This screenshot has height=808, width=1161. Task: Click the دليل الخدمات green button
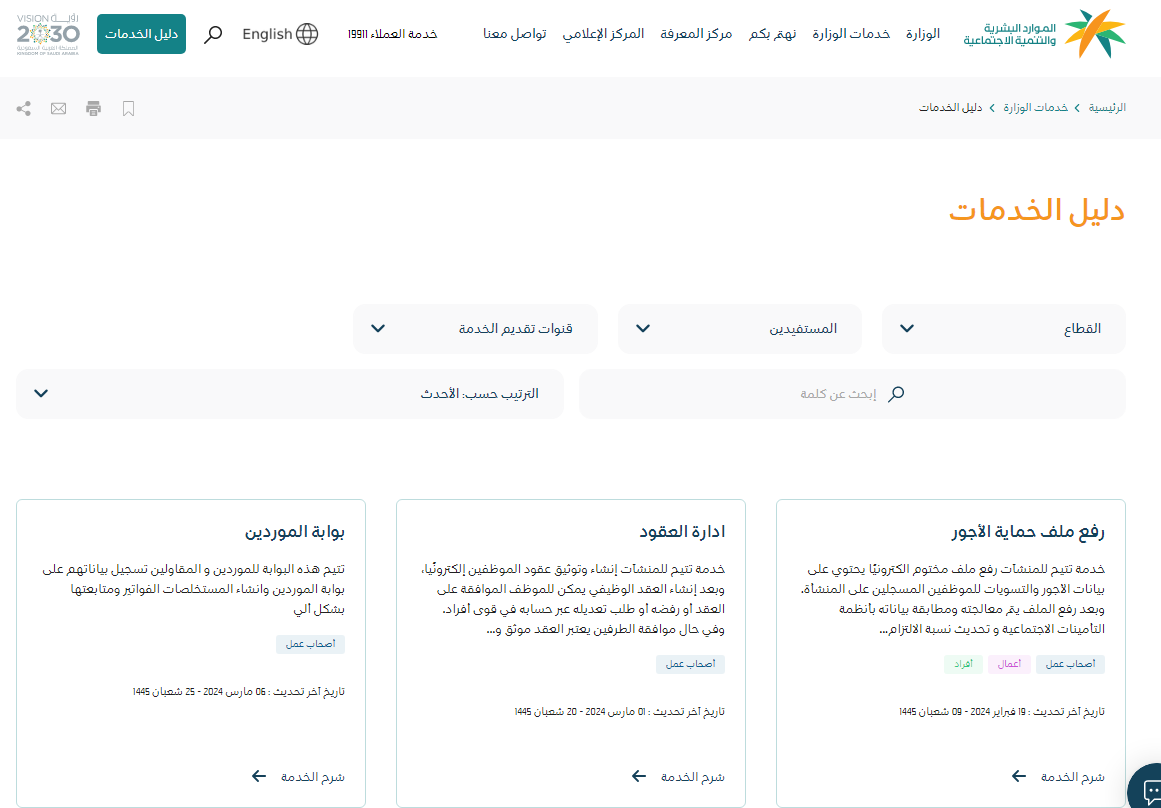141,34
